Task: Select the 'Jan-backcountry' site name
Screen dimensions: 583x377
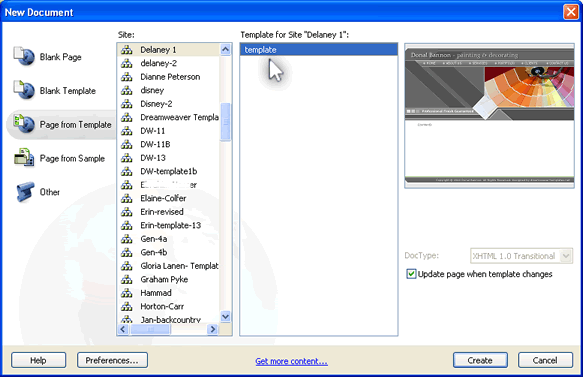Action: (x=170, y=319)
